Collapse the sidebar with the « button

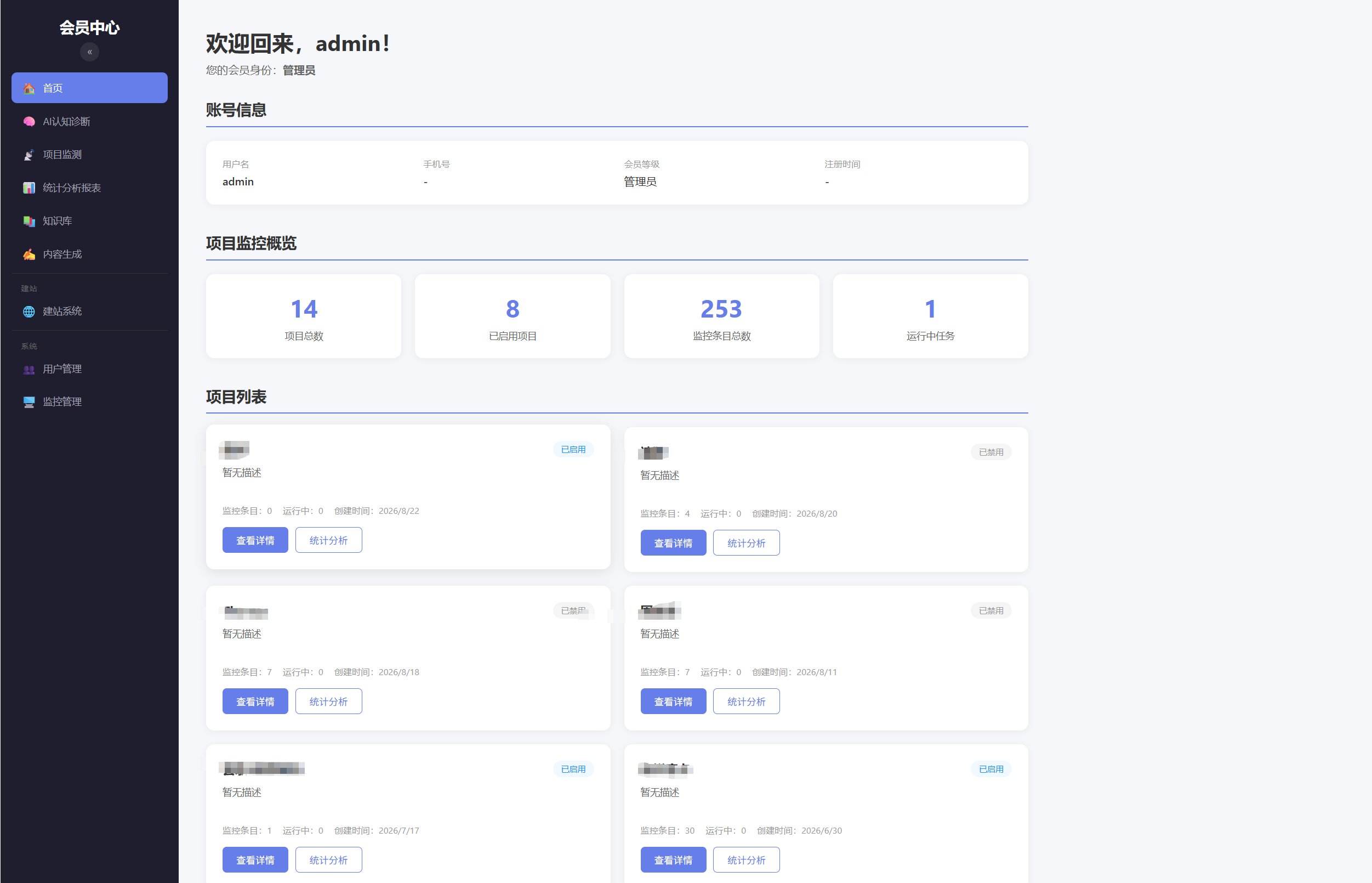click(89, 52)
